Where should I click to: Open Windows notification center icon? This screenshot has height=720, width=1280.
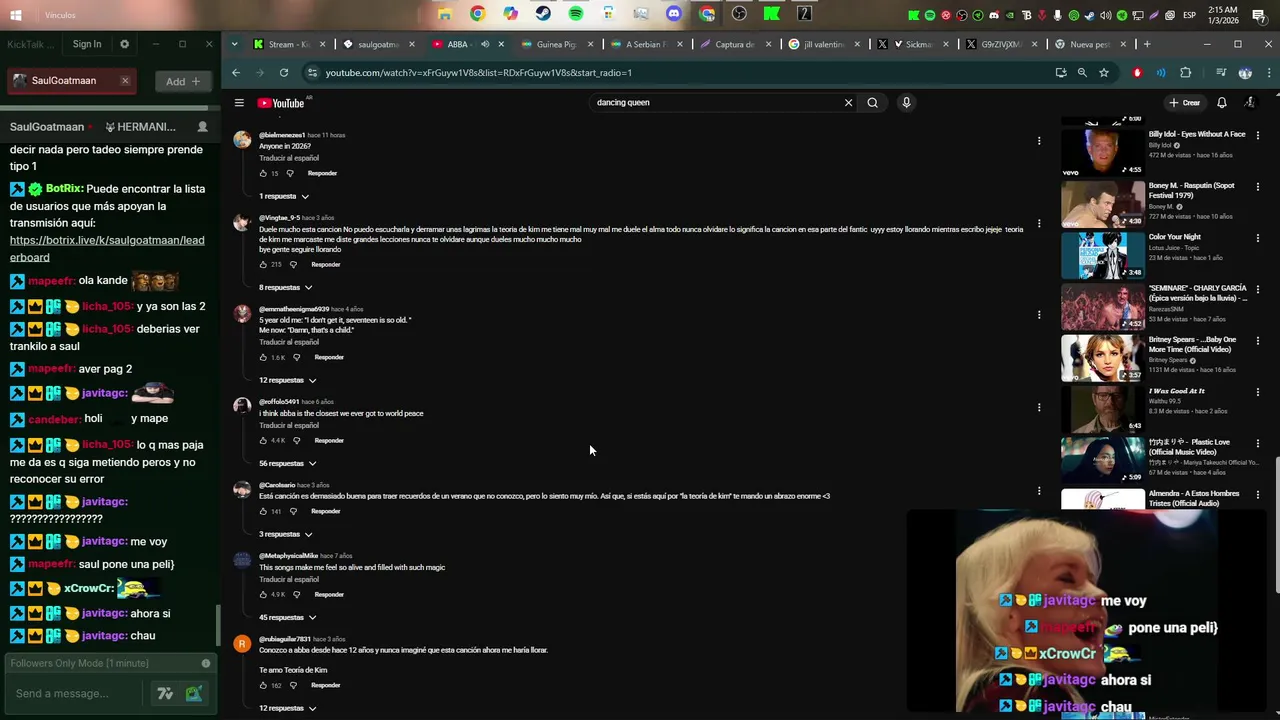point(1259,15)
